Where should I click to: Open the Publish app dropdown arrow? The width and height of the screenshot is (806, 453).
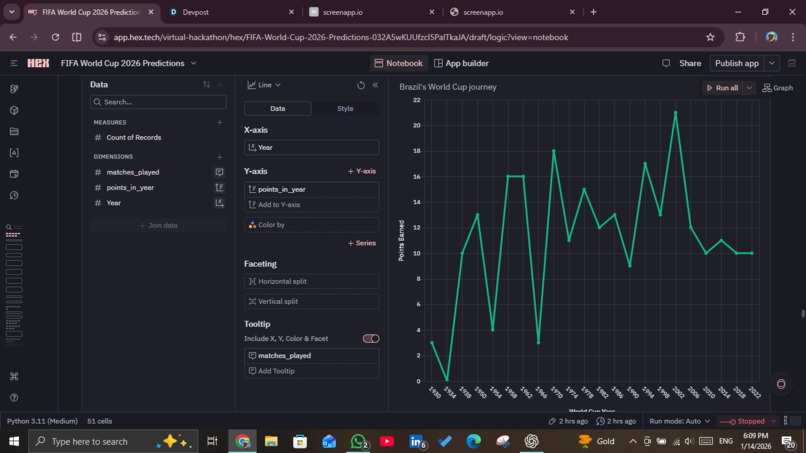pos(772,63)
